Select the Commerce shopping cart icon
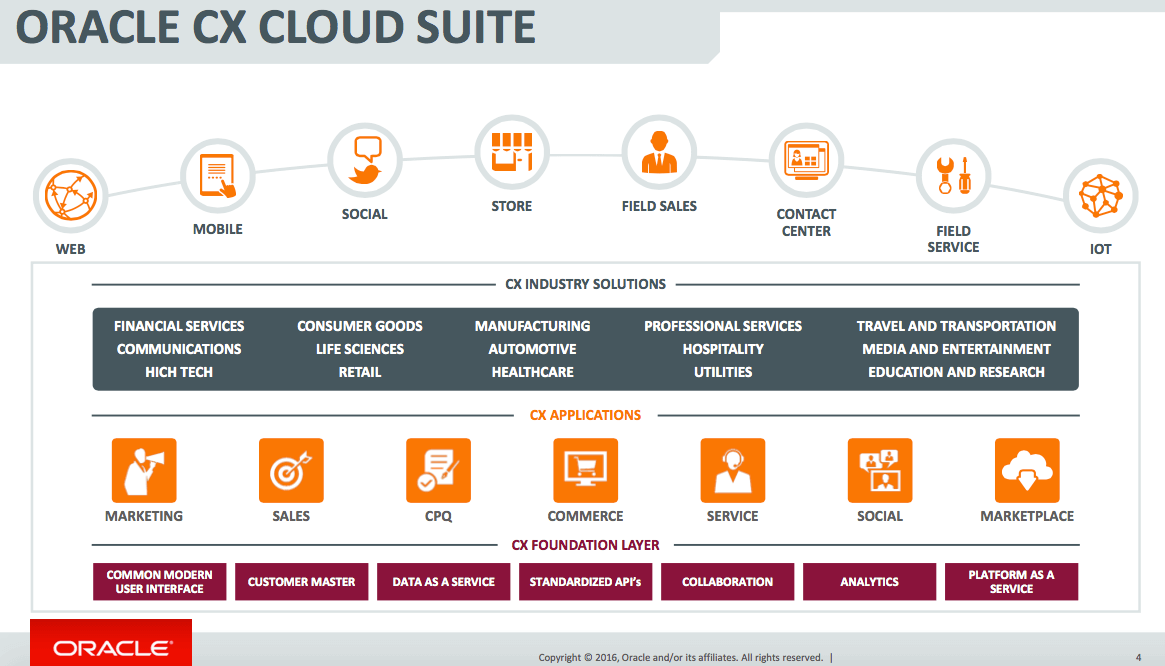This screenshot has height=666, width=1165. coord(585,471)
